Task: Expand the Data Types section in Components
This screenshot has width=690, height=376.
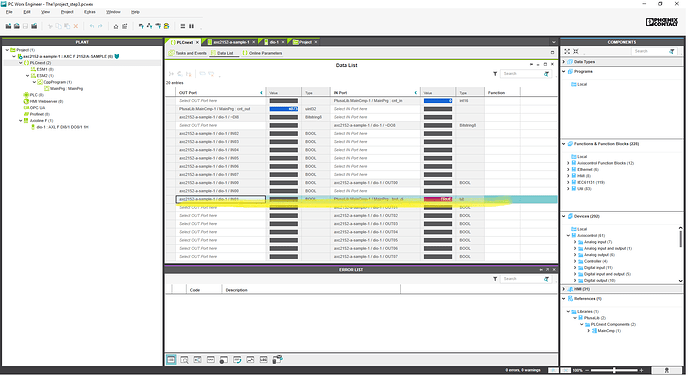Action: pos(564,62)
